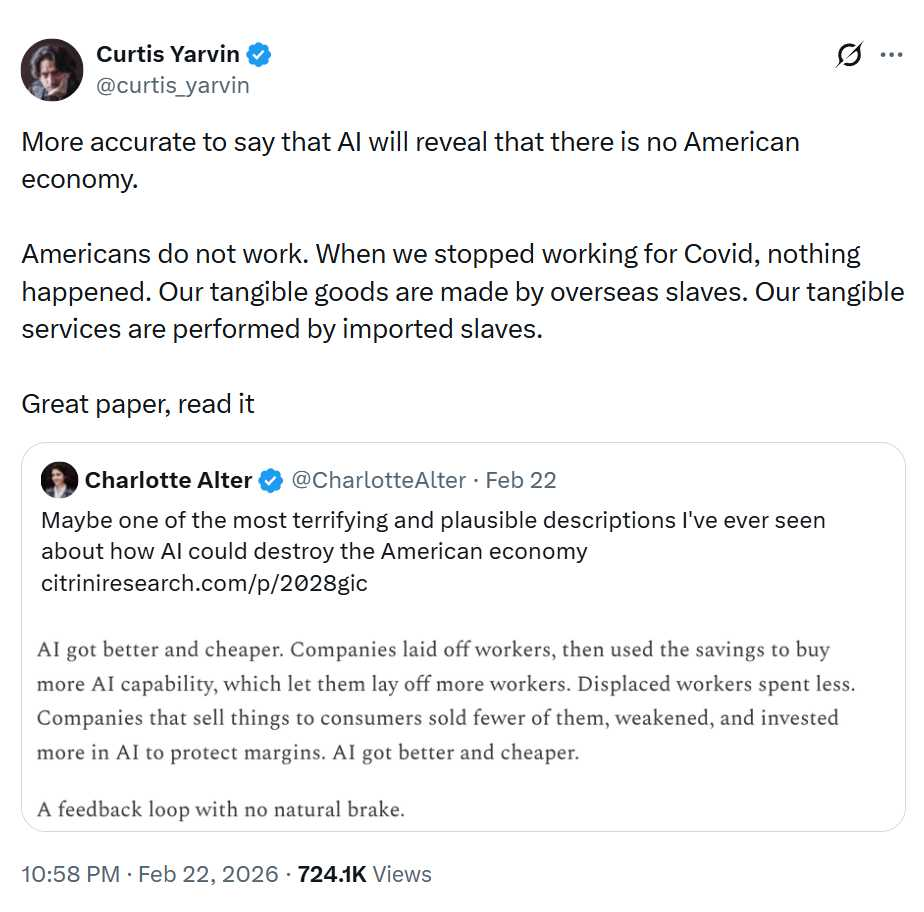Click Curtis Yarvin's blue verified badge

259,55
